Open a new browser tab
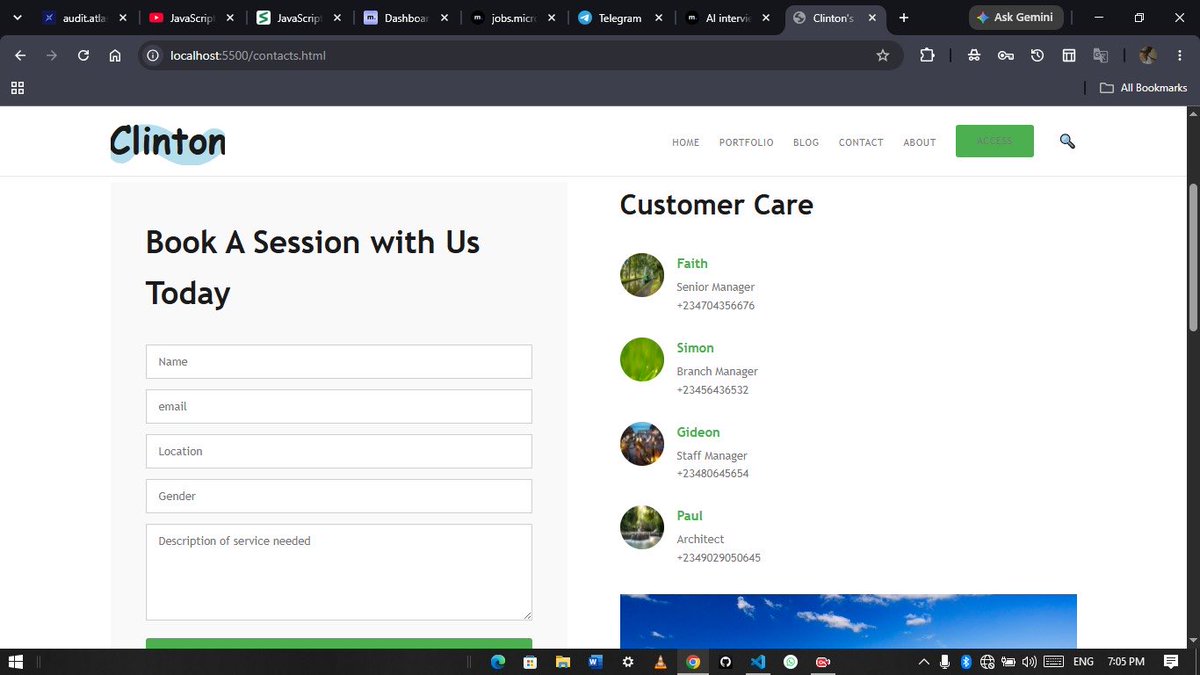 coord(904,18)
